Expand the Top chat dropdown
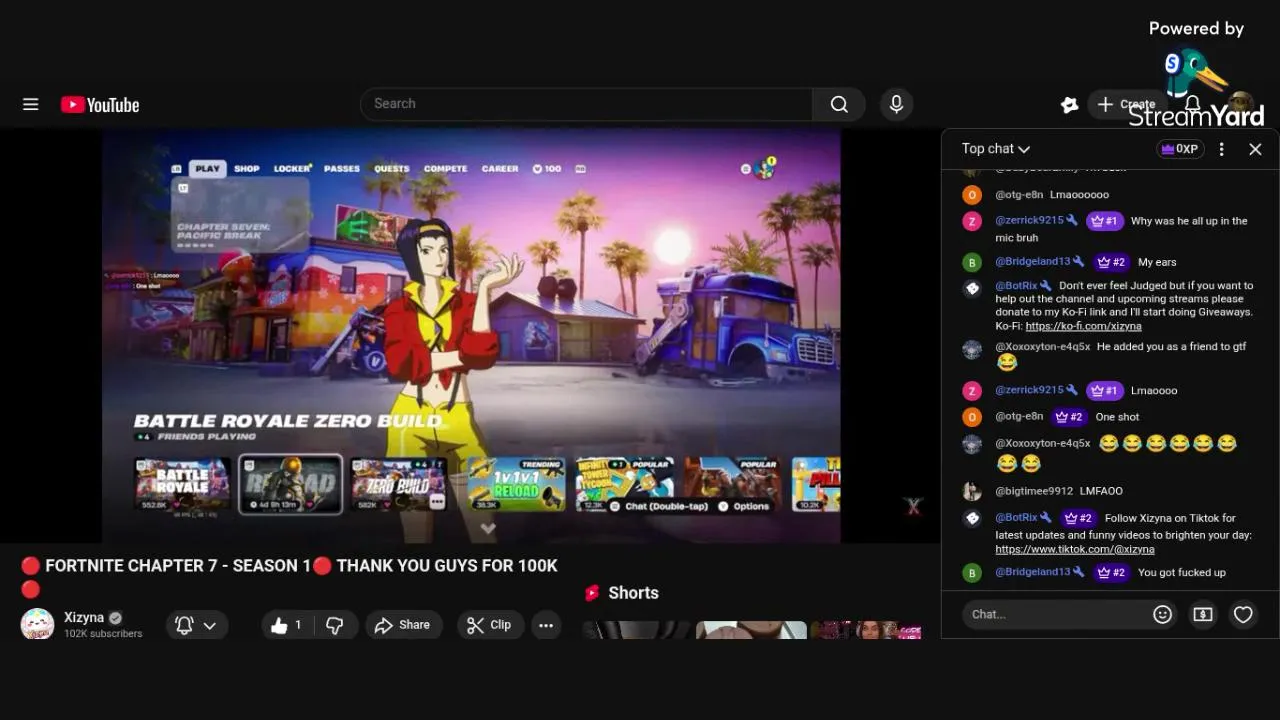 tap(995, 149)
